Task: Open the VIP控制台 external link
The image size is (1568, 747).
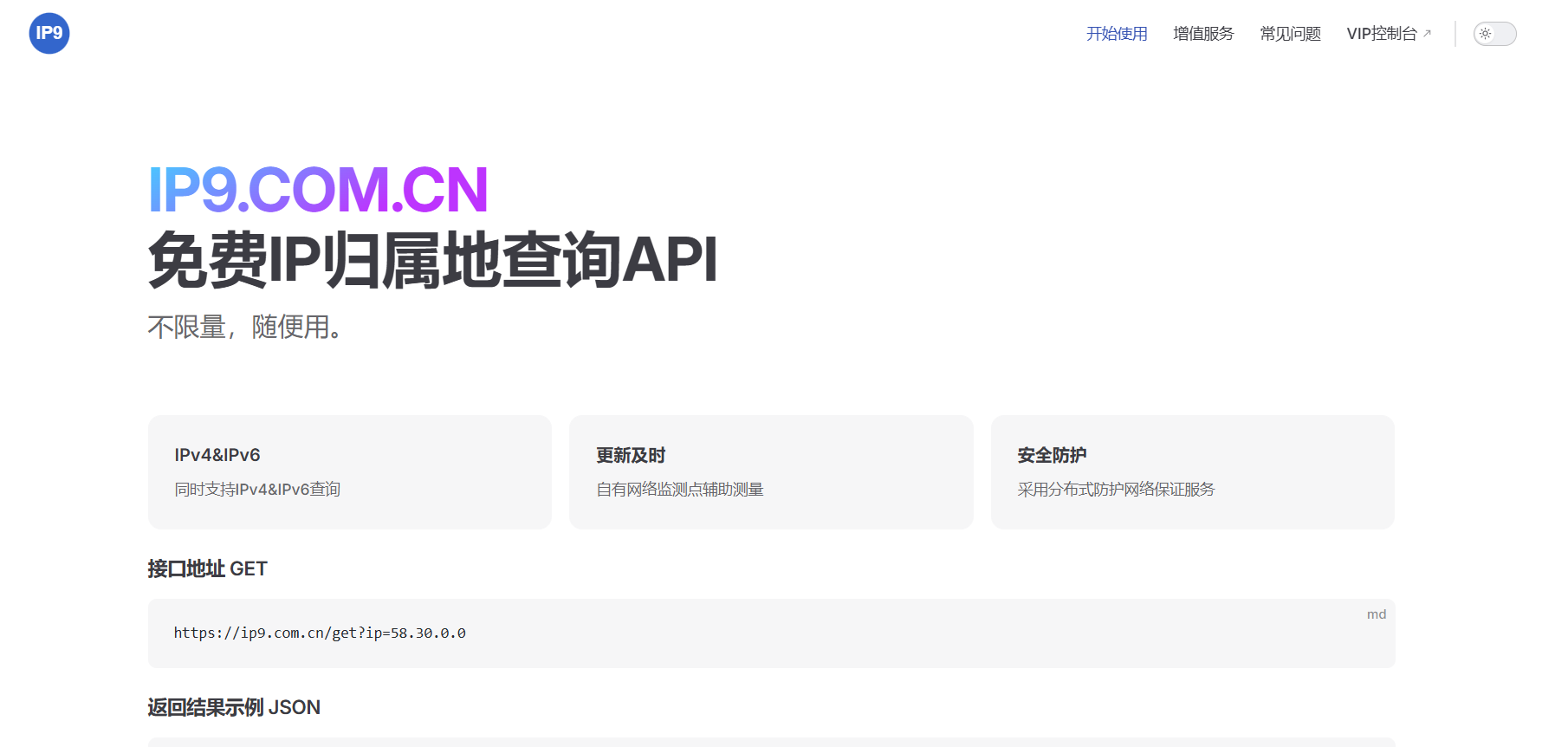Action: pos(1389,34)
